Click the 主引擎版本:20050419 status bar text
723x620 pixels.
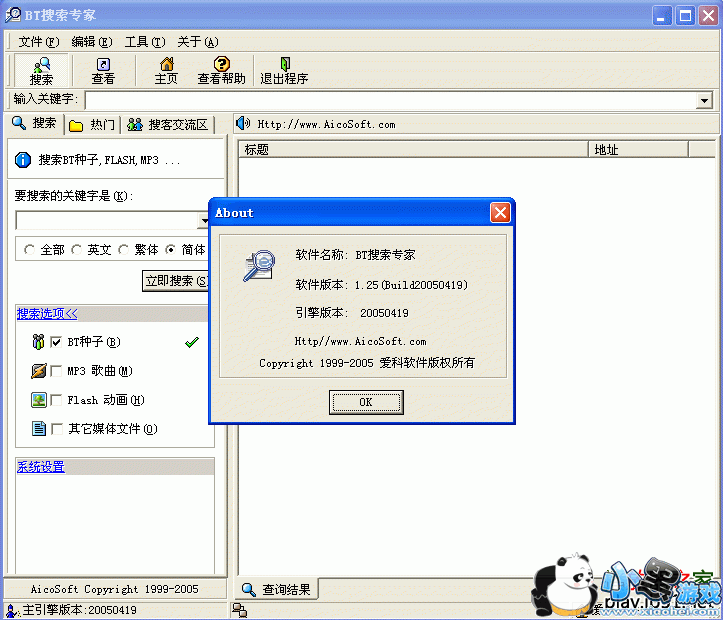79,610
